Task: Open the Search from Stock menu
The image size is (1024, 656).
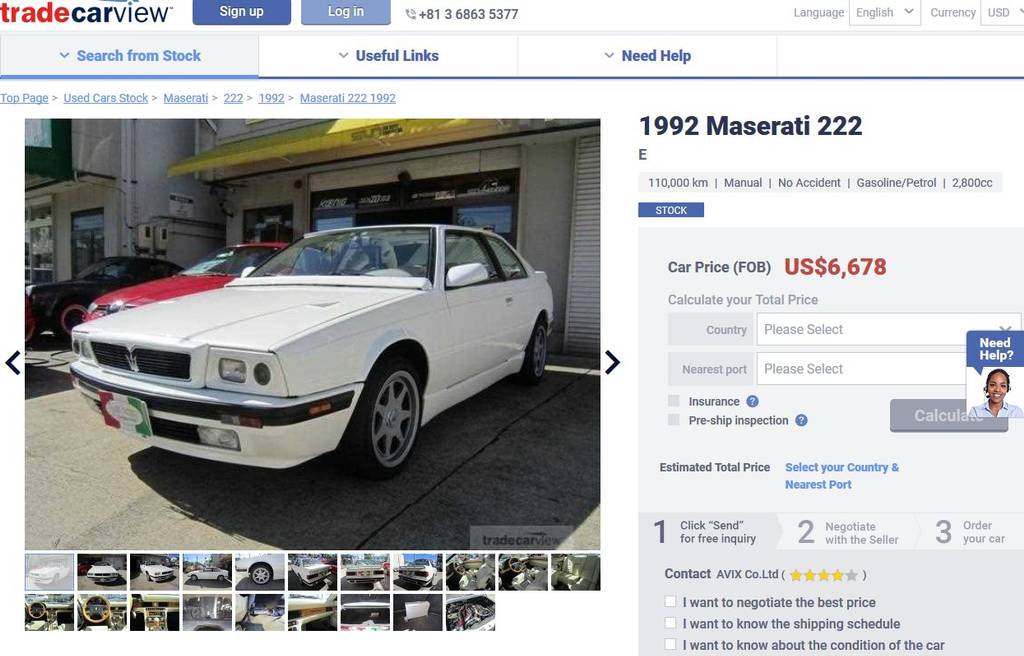Action: [129, 56]
